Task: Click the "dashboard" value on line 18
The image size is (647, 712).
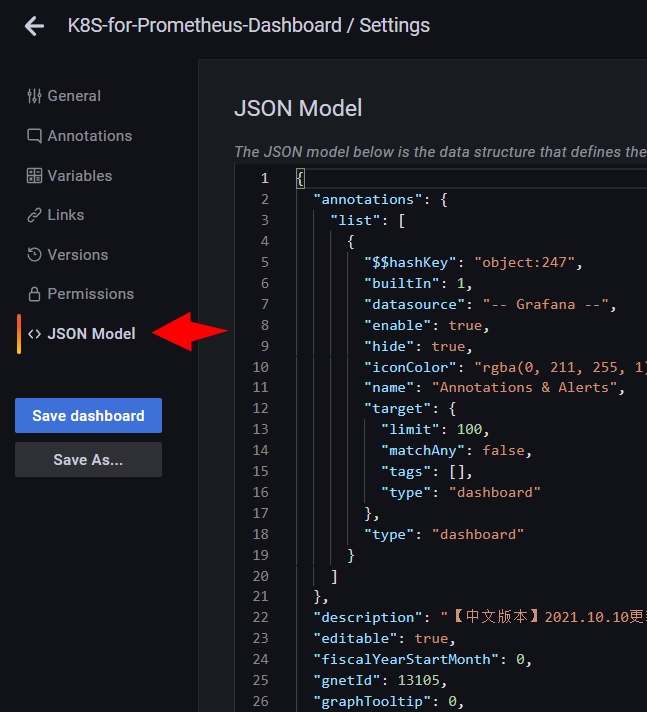Action: coord(478,534)
